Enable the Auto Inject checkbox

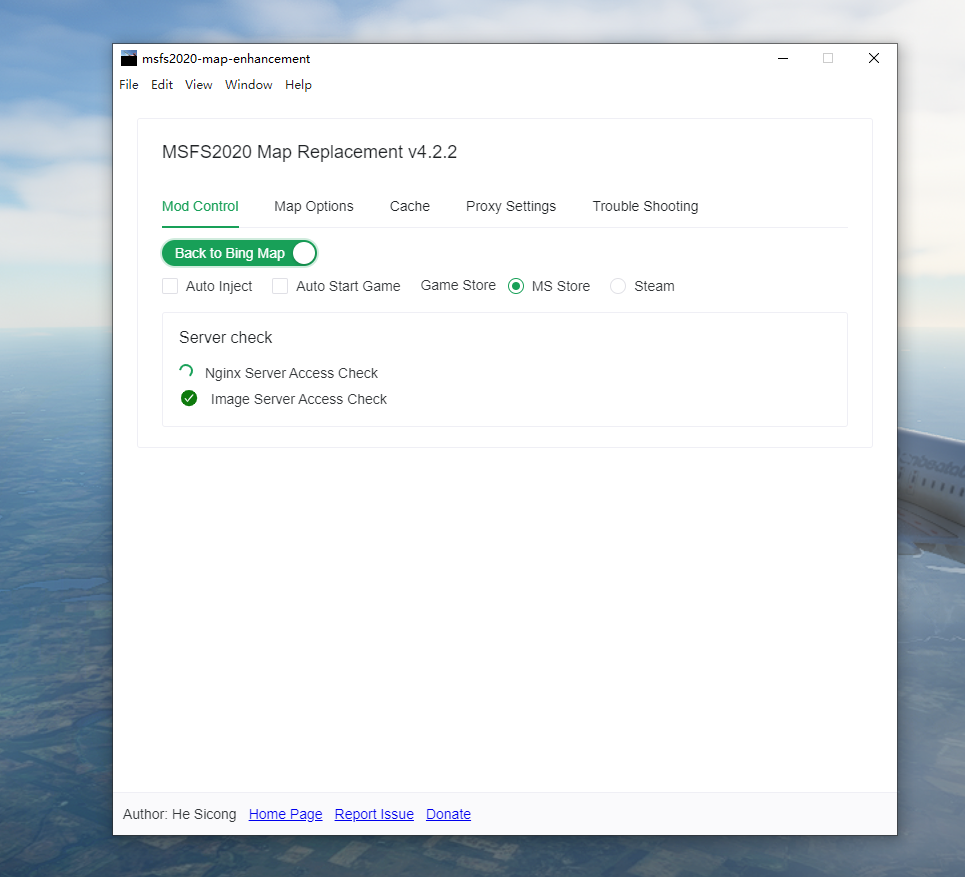(170, 286)
